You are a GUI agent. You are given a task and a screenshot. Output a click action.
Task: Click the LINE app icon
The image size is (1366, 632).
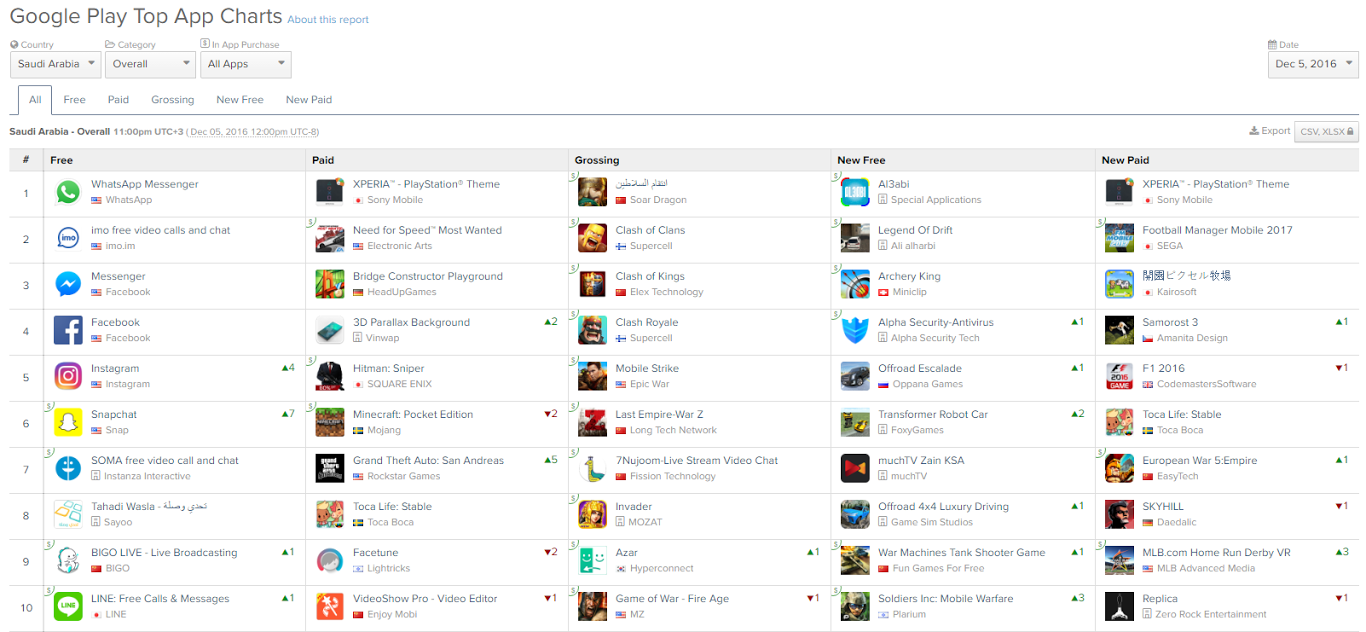coord(68,606)
